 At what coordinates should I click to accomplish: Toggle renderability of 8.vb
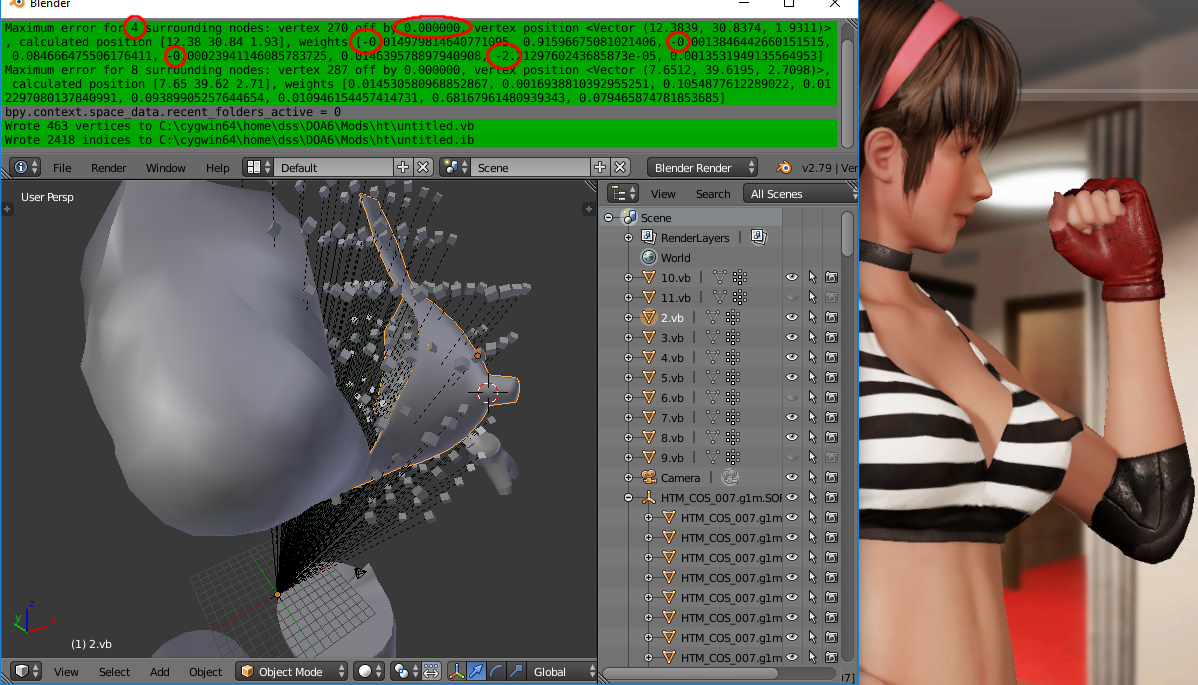pos(831,438)
